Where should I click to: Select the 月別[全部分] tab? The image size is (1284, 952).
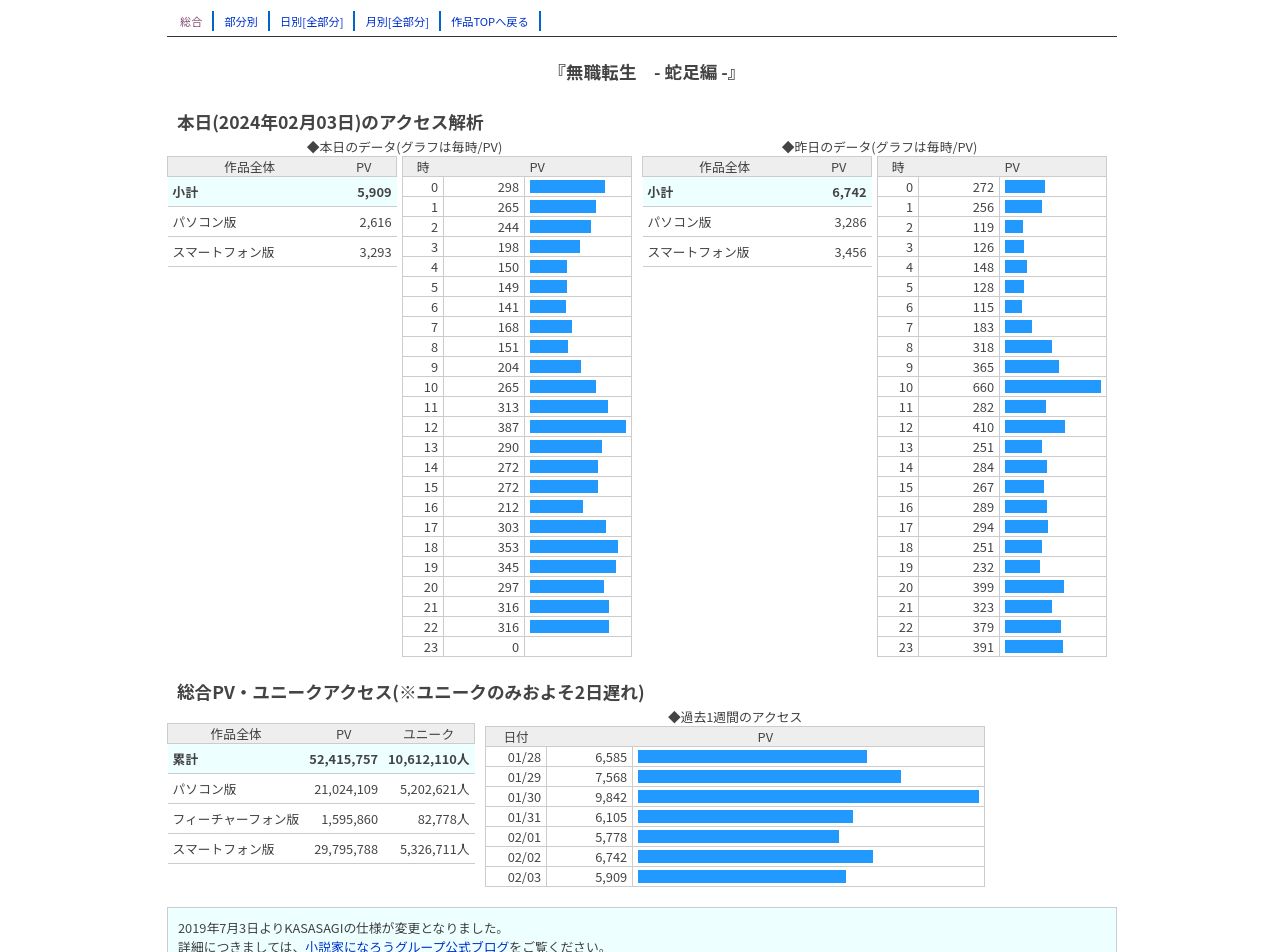tap(397, 21)
